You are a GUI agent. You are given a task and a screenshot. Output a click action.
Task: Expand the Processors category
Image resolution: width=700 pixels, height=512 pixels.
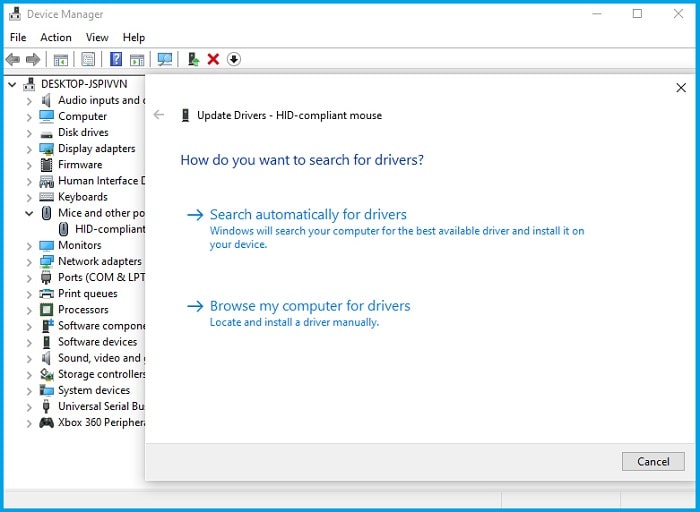tap(29, 310)
